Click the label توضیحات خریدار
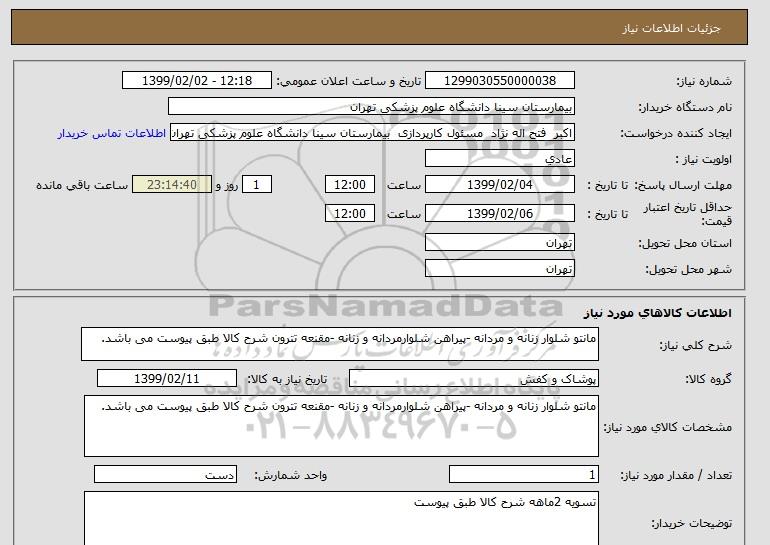Viewport: 770px width, 545px height. [x=692, y=523]
